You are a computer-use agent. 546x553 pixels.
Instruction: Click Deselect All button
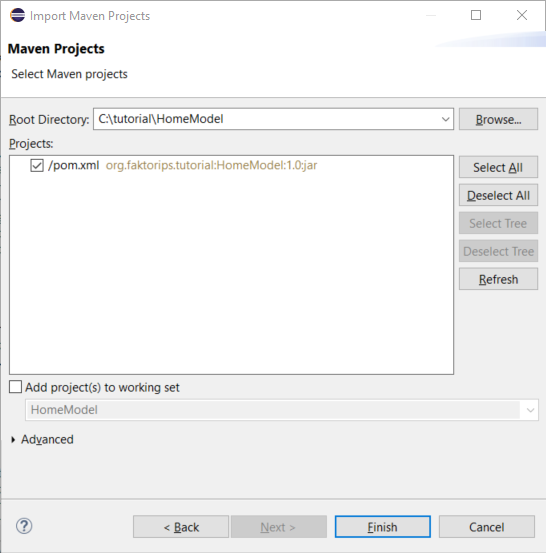498,195
